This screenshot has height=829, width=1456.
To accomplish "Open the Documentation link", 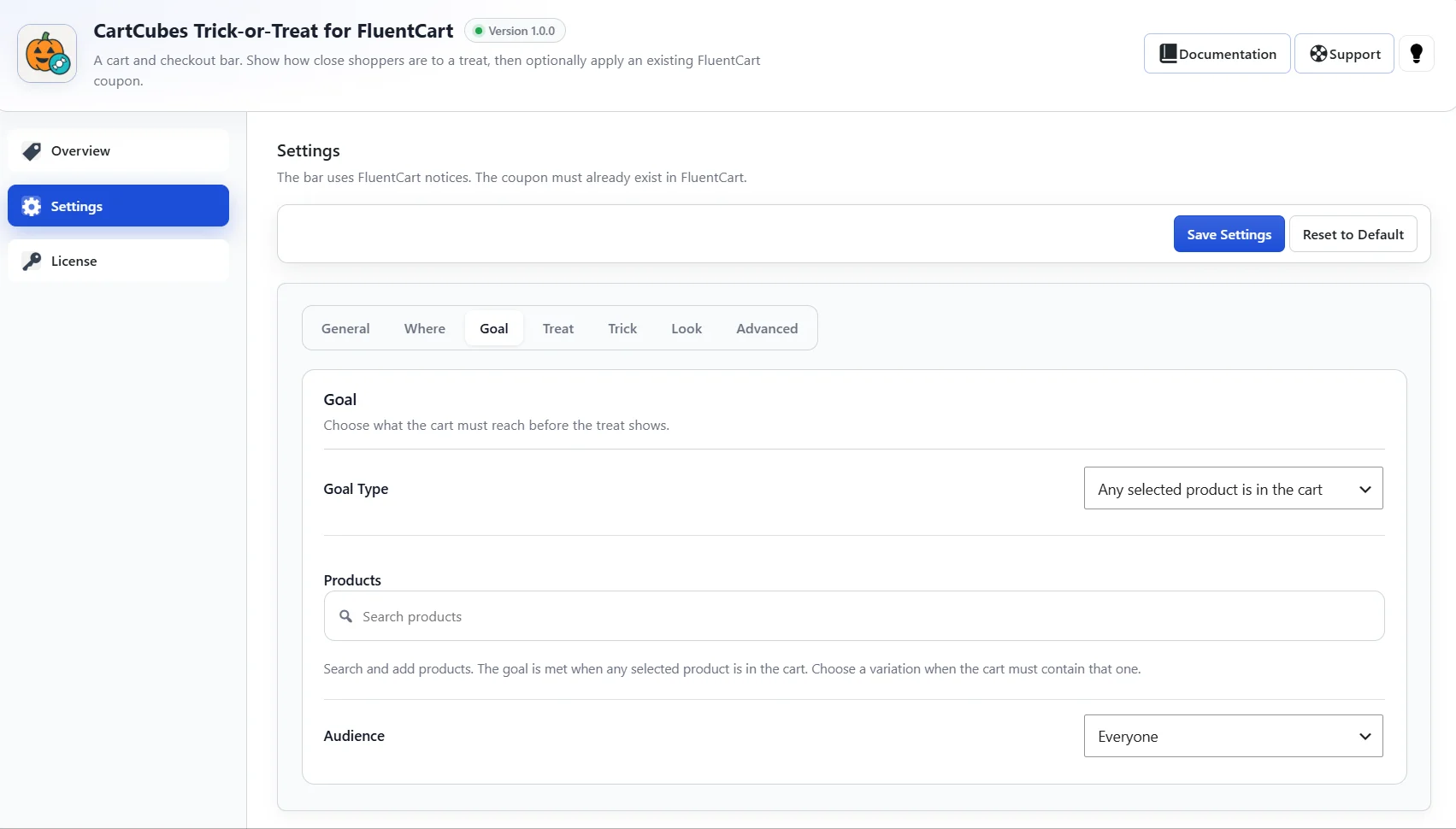I will tap(1217, 54).
